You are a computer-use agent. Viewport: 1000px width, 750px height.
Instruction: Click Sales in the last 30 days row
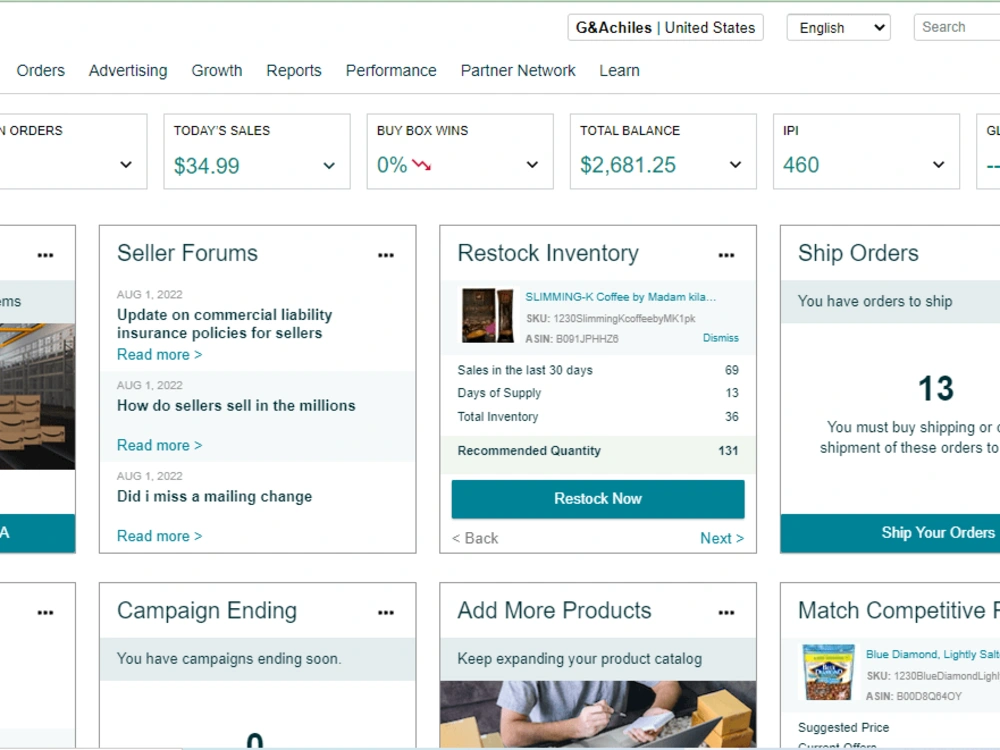(598, 371)
